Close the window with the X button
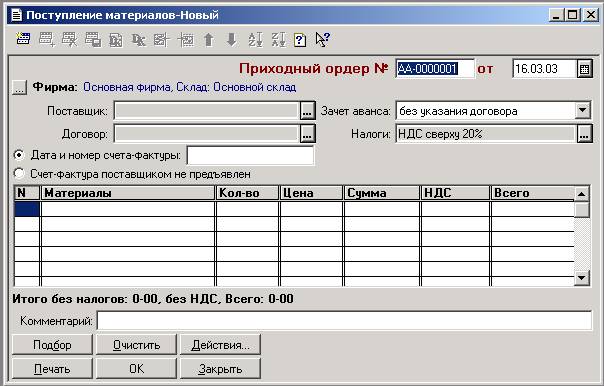 tap(591, 15)
